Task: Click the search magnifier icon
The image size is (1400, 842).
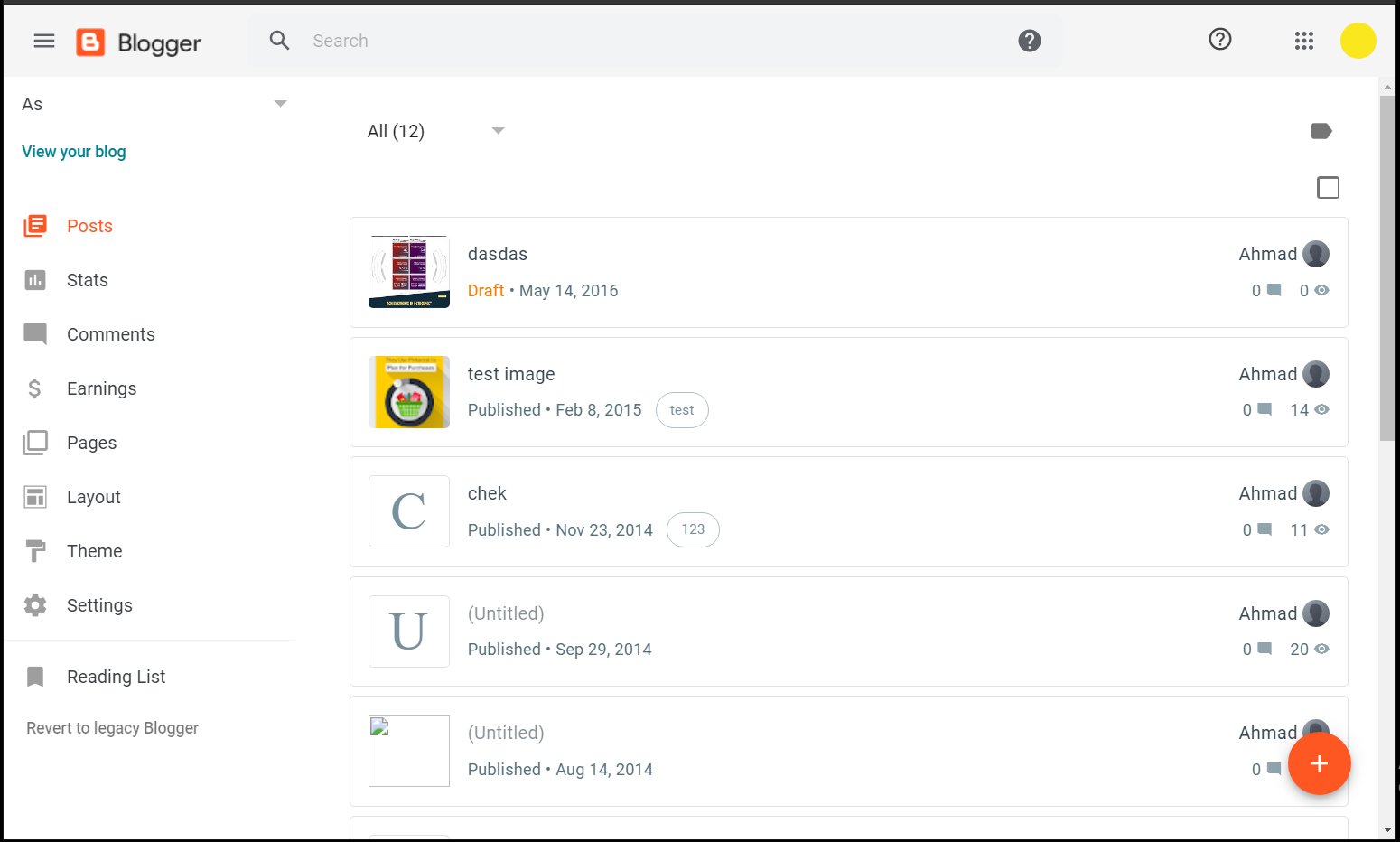Action: (x=279, y=40)
